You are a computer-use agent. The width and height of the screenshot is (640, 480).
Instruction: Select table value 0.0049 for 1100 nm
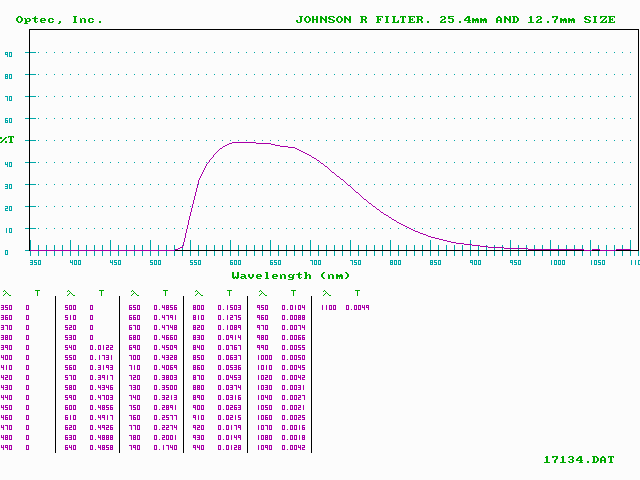[x=357, y=307]
